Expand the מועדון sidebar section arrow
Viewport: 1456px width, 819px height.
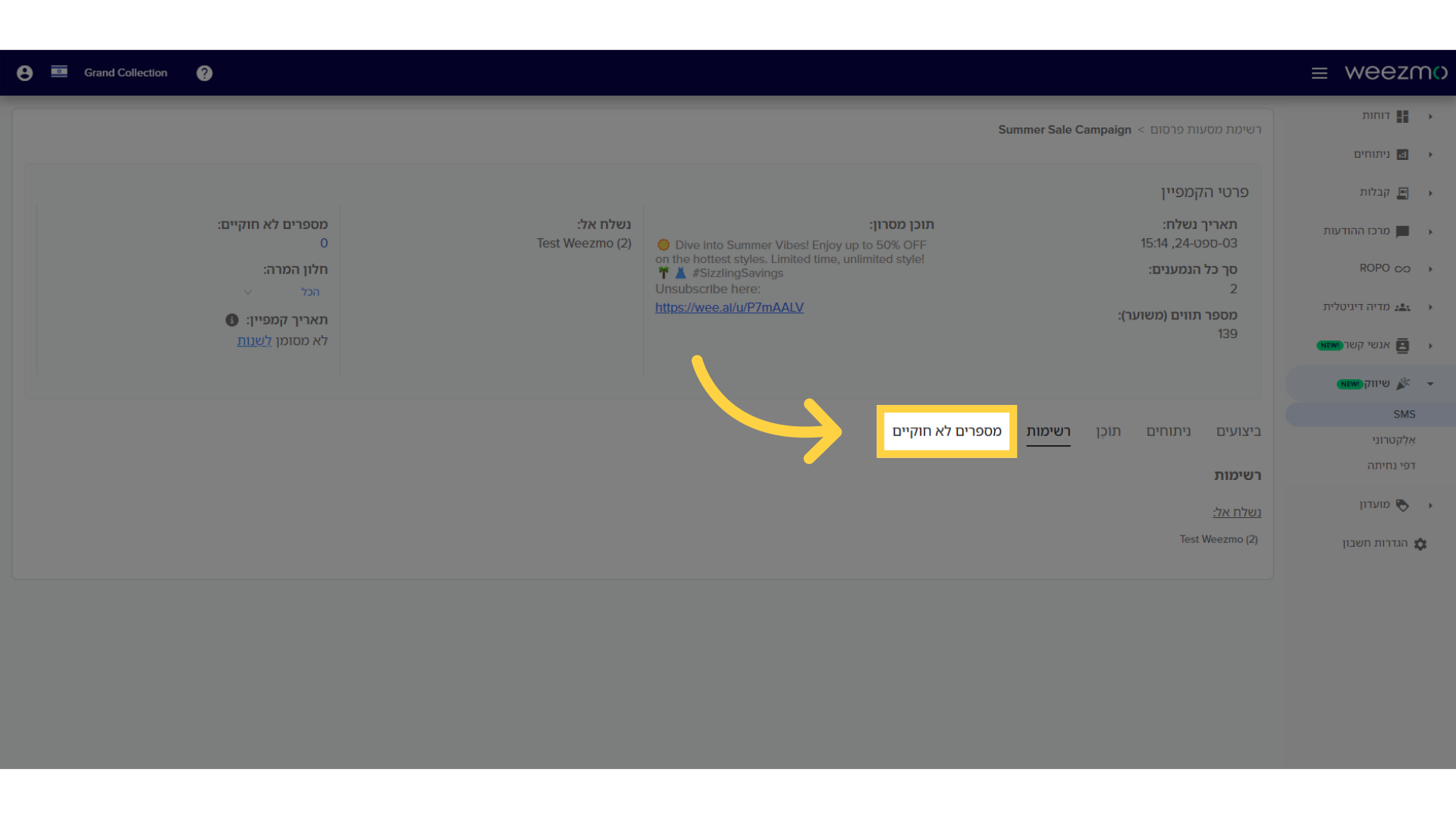click(1430, 505)
